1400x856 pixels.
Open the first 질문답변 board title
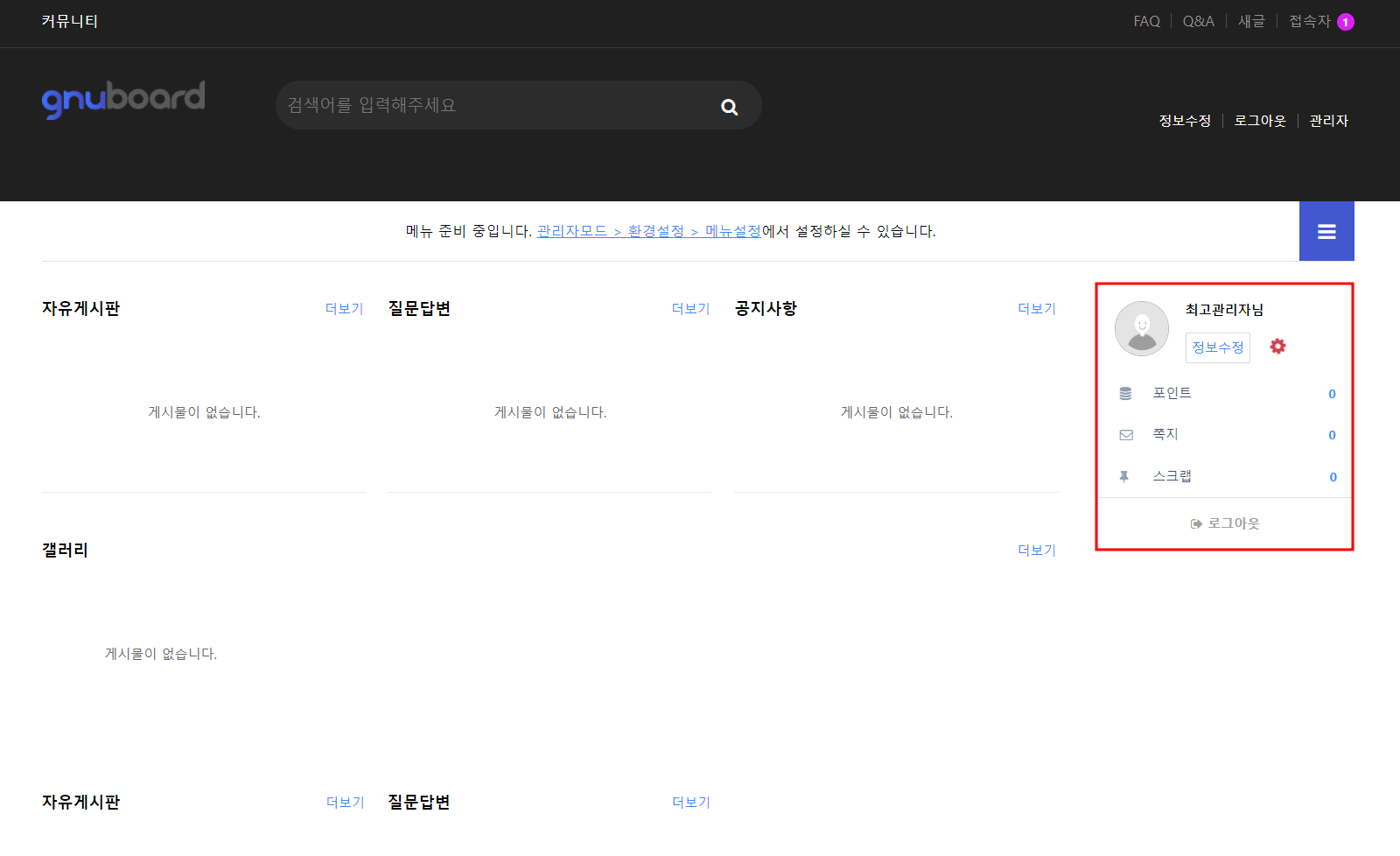point(419,309)
